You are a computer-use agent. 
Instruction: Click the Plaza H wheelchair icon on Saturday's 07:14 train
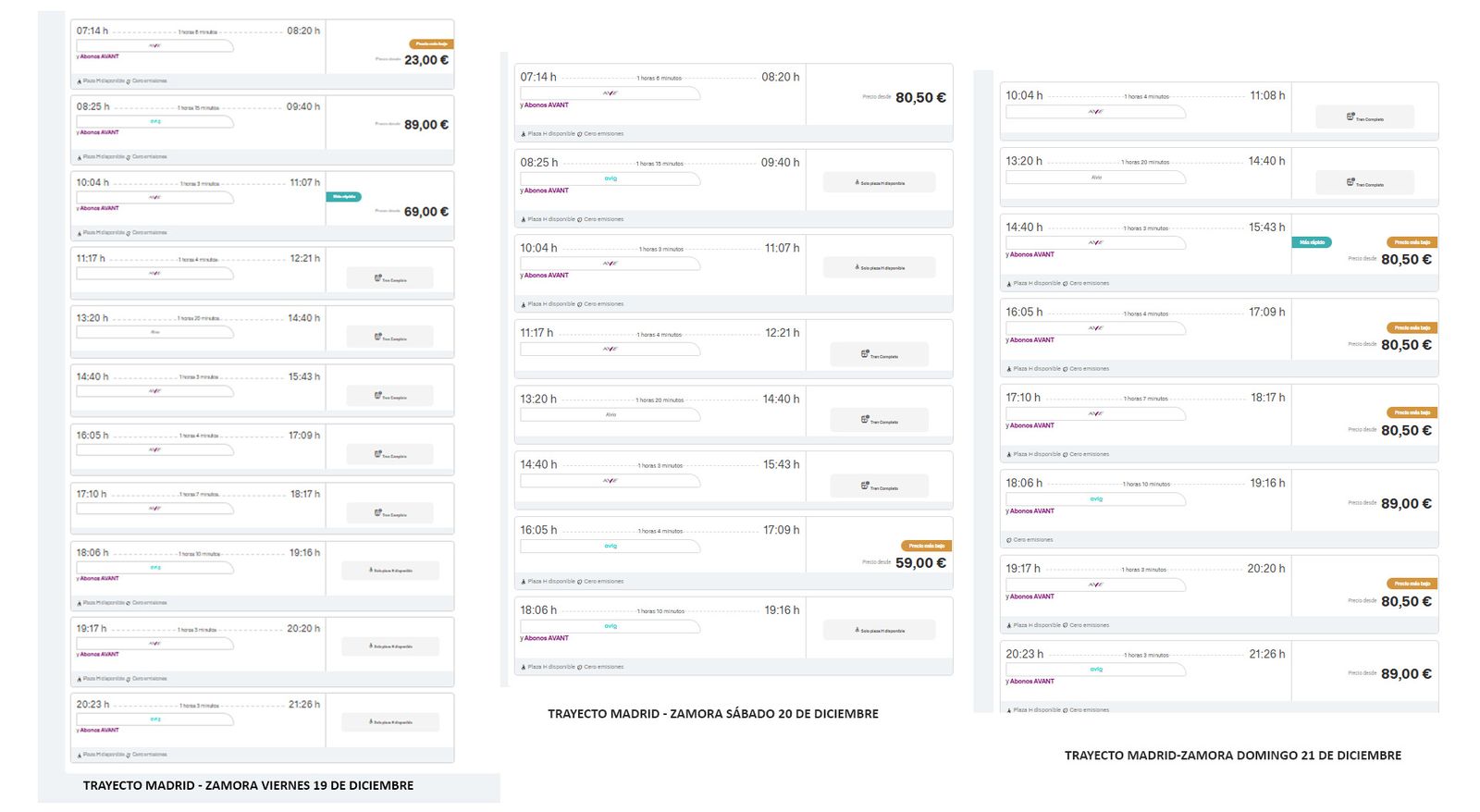click(x=523, y=134)
